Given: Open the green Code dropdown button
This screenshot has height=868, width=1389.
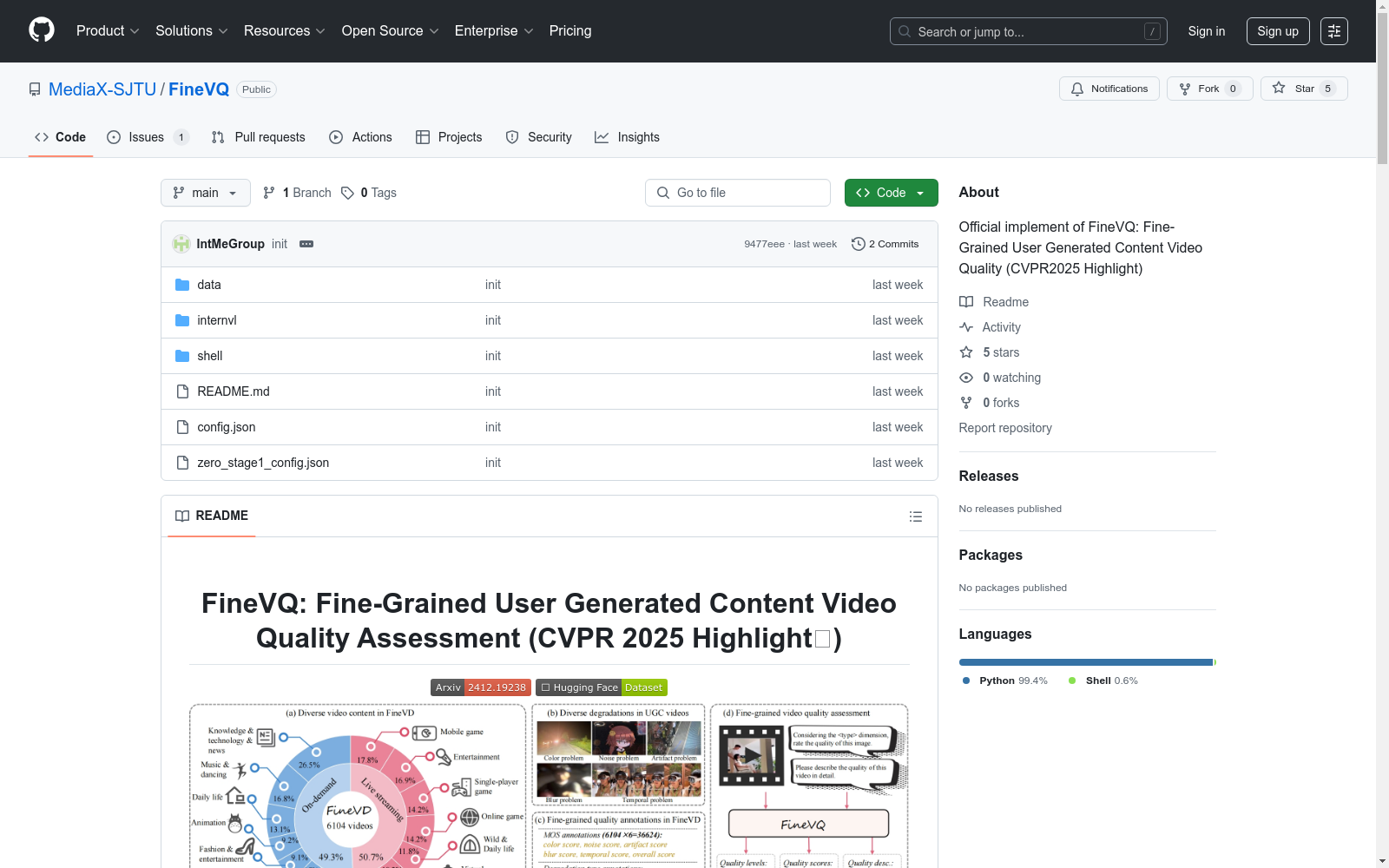Looking at the screenshot, I should click(891, 193).
